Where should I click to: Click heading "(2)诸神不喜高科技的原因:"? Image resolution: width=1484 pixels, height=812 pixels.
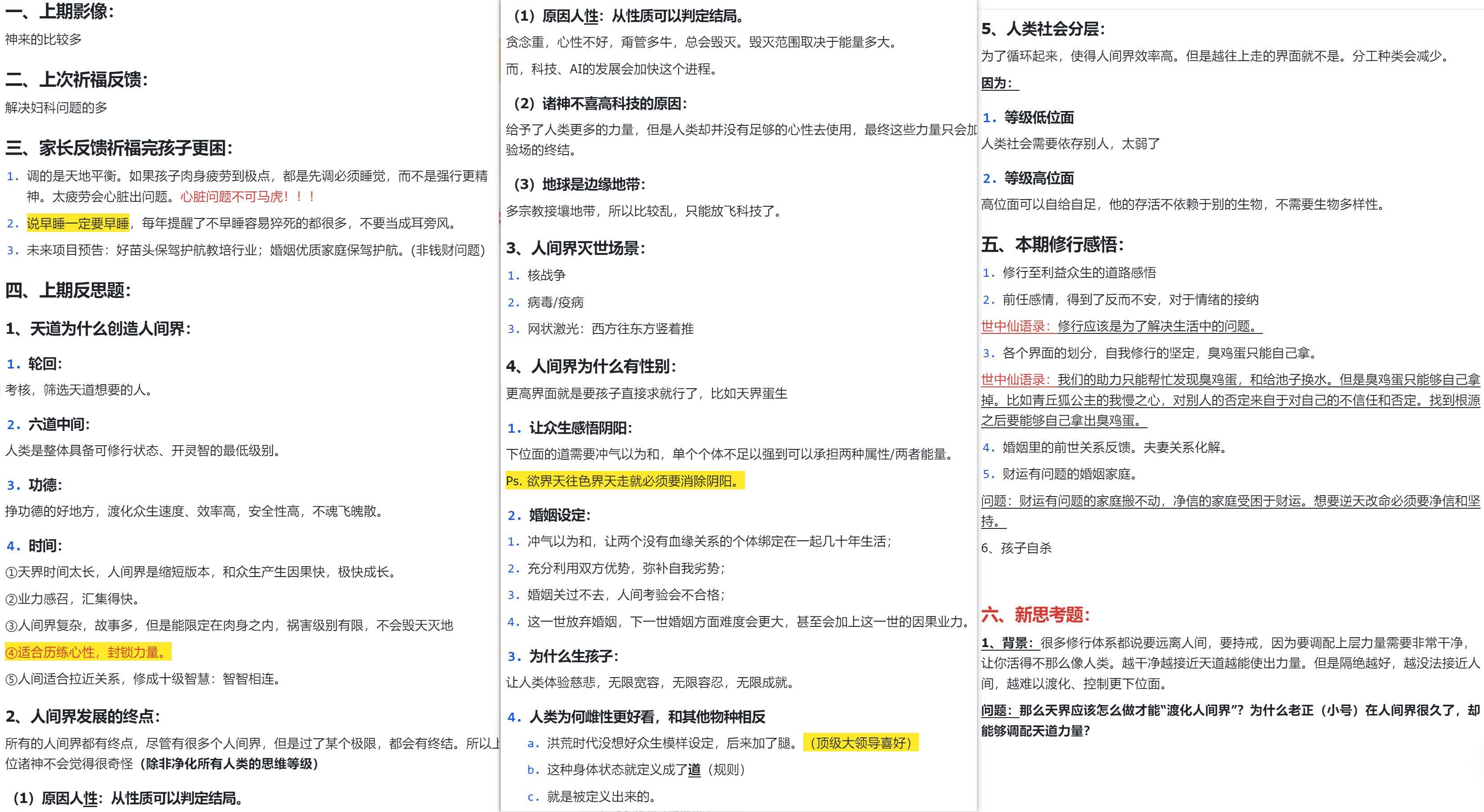click(x=597, y=104)
